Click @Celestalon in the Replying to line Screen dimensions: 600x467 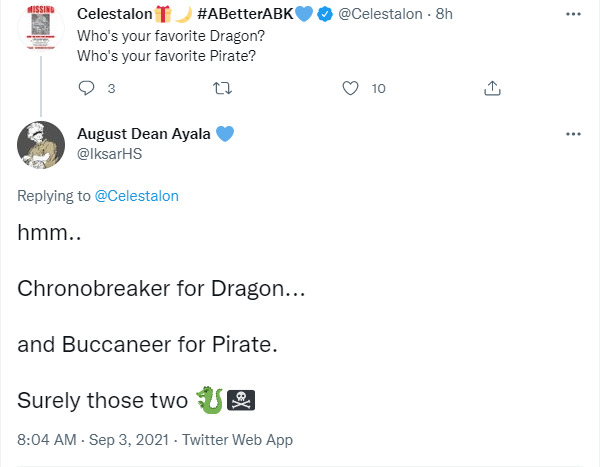click(x=136, y=196)
